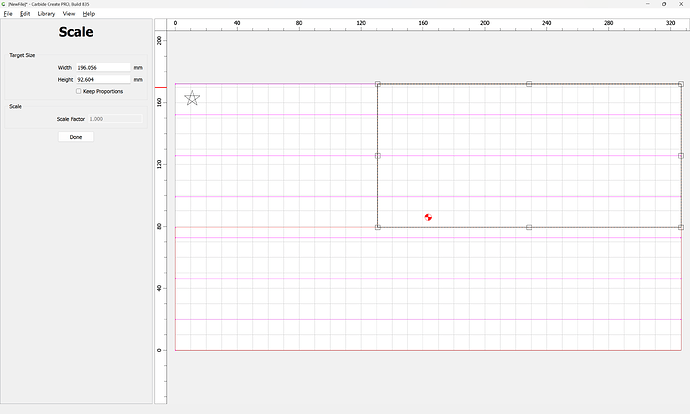Open the Edit menu
Image resolution: width=690 pixels, height=414 pixels.
(25, 14)
